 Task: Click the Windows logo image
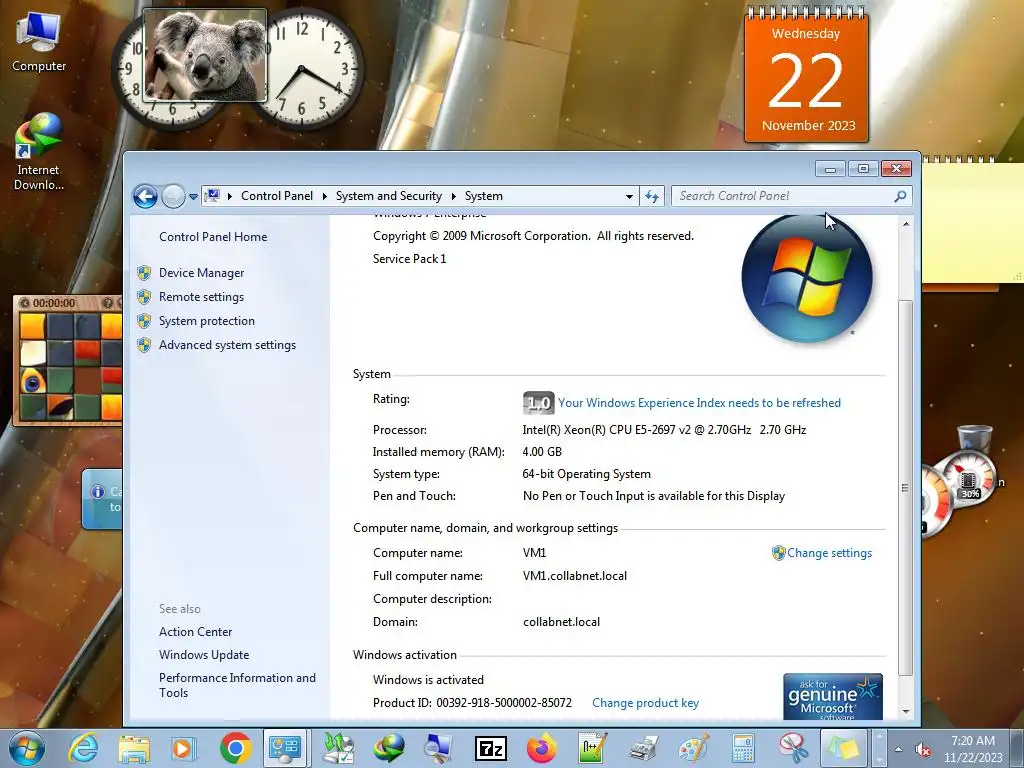tap(807, 277)
